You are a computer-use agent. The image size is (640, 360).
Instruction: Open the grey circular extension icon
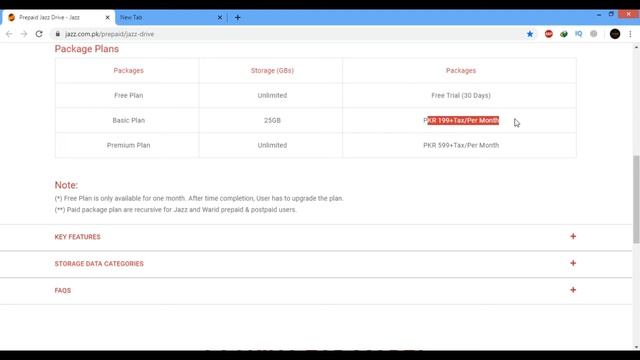click(593, 34)
